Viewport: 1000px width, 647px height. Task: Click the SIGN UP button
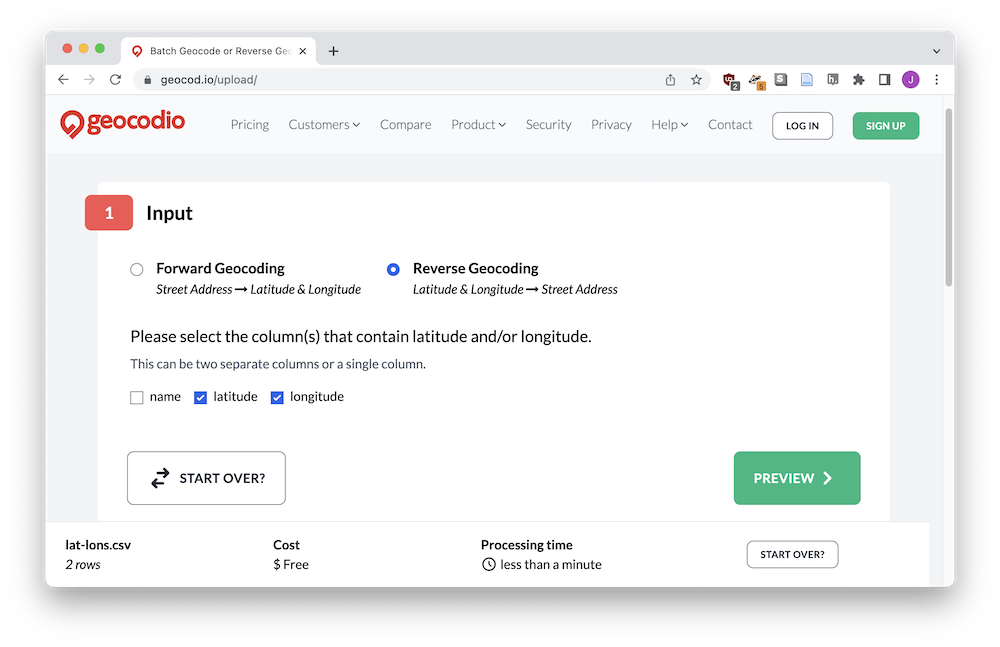click(x=885, y=126)
